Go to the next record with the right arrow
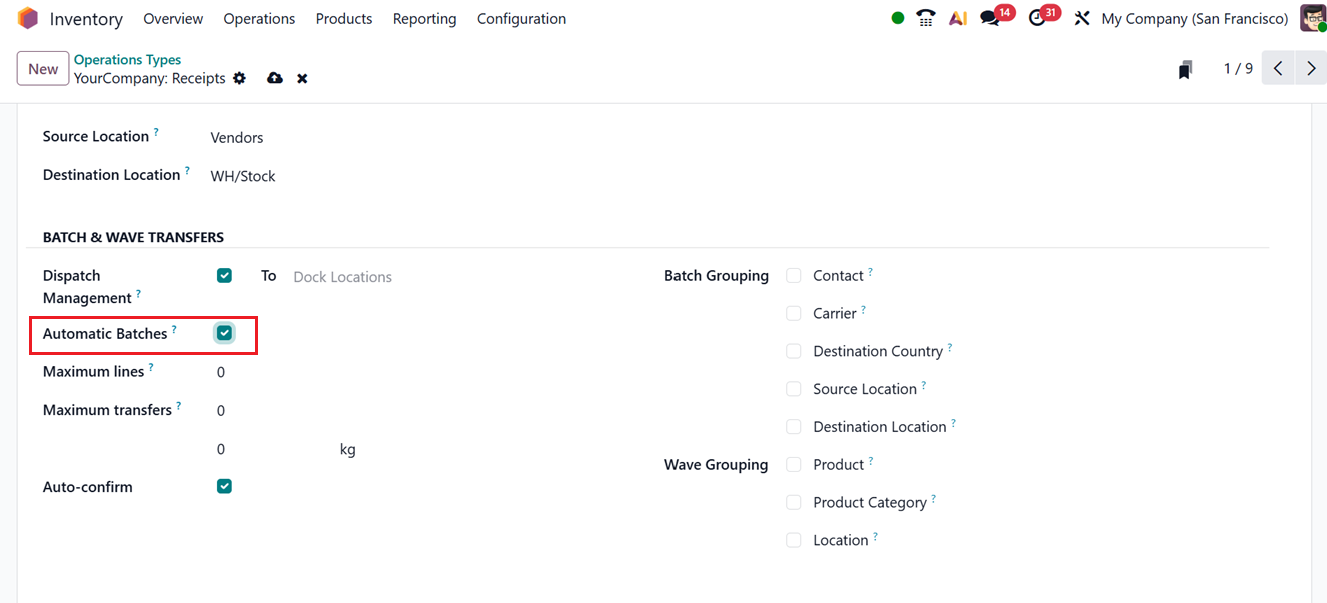The width and height of the screenshot is (1327, 603). pyautogui.click(x=1311, y=67)
